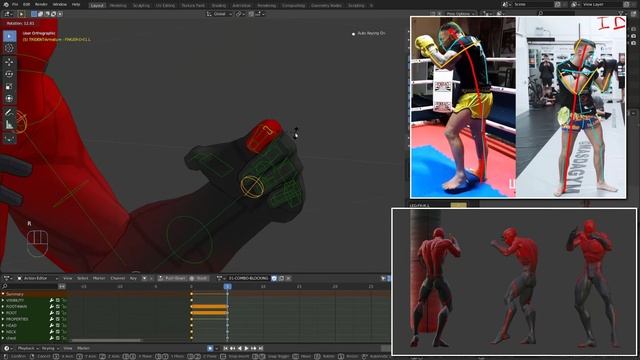
Task: Expand the ROOT channel group
Action: pyautogui.click(x=3, y=313)
